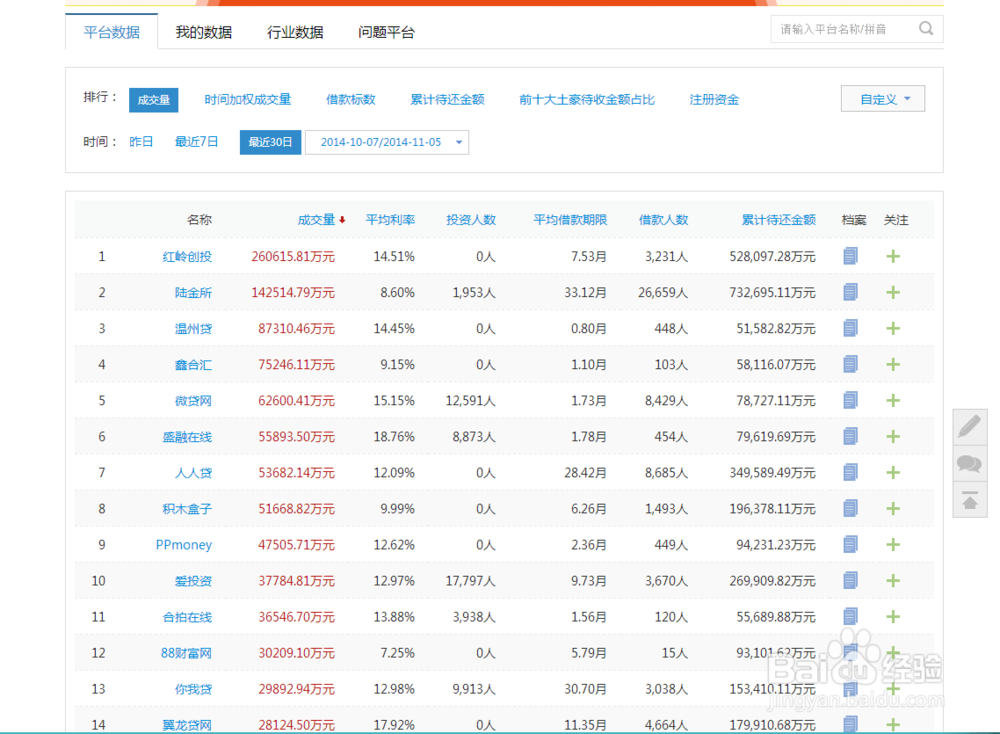1000x734 pixels.
Task: Click the 注册资金 ranking link
Action: pos(713,99)
